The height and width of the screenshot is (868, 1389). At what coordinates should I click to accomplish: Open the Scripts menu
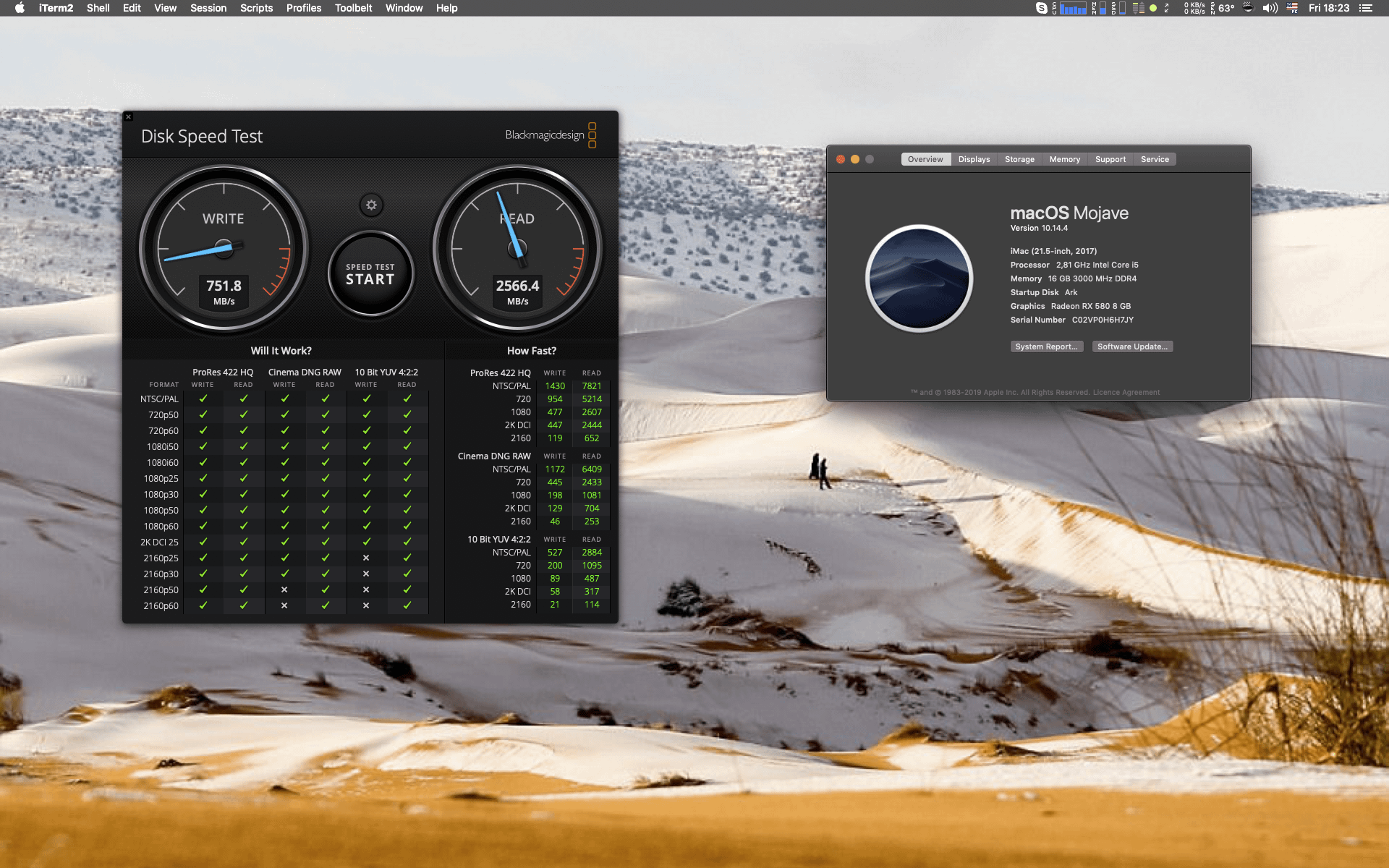pyautogui.click(x=256, y=8)
